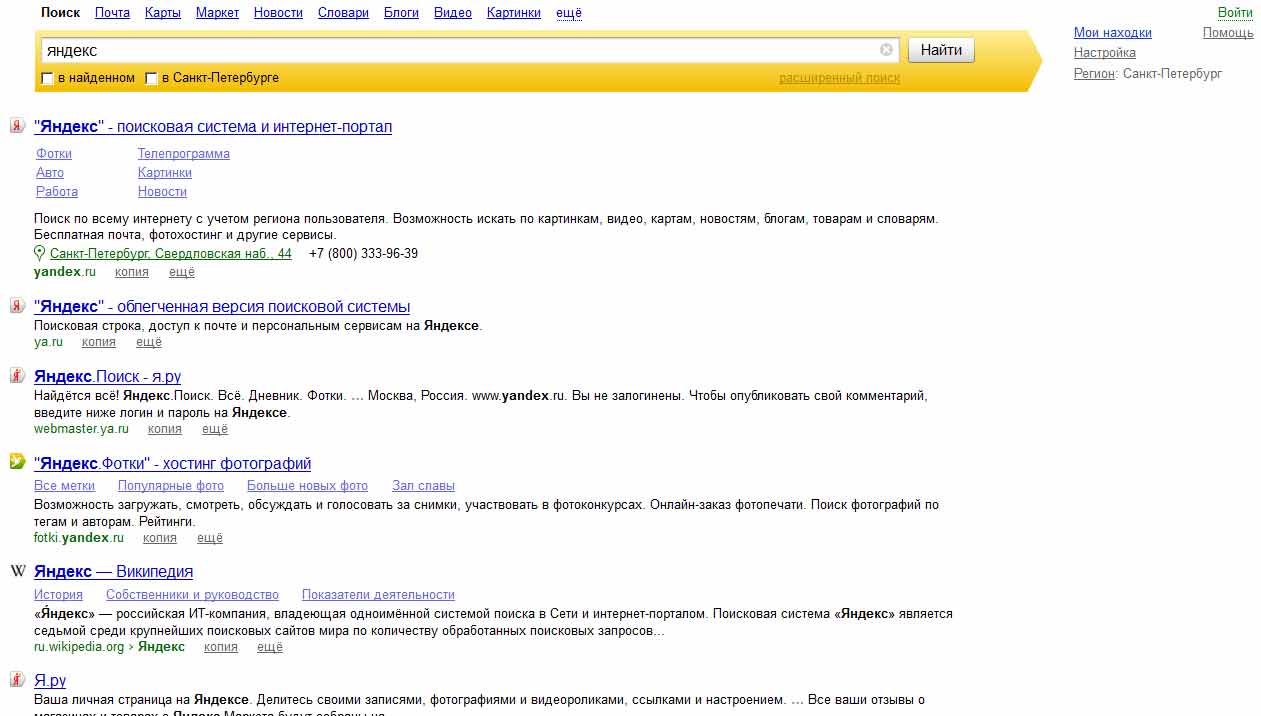Open the расширенный поиск link

pyautogui.click(x=839, y=78)
